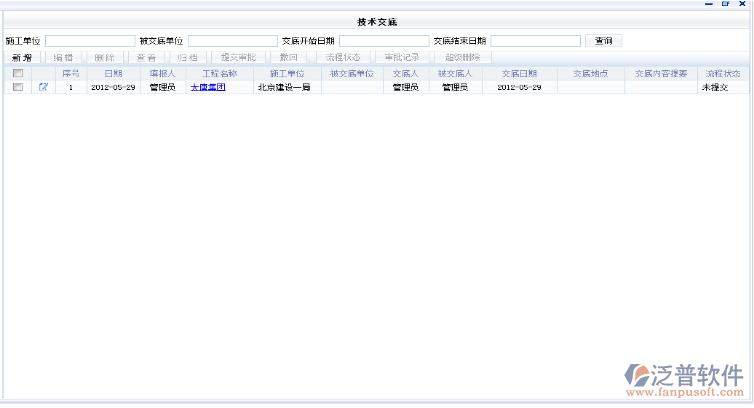Open the 大唐集团 project link

[208, 87]
